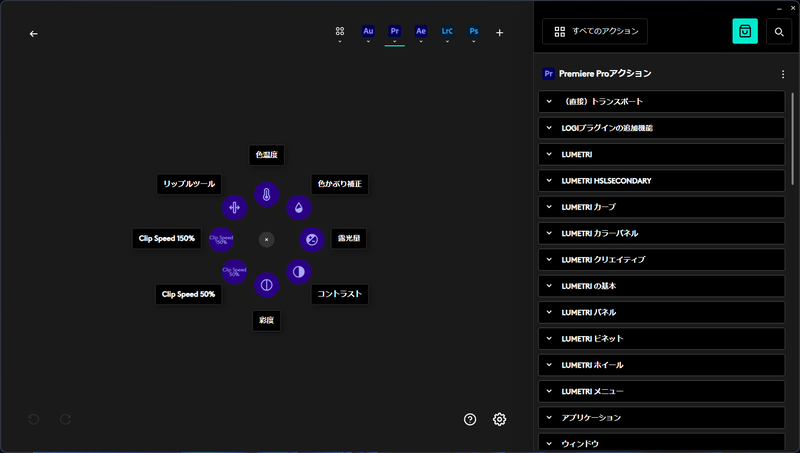Expand the LUMETRI ビネット group
Screen dimensions: 800x453
661,339
